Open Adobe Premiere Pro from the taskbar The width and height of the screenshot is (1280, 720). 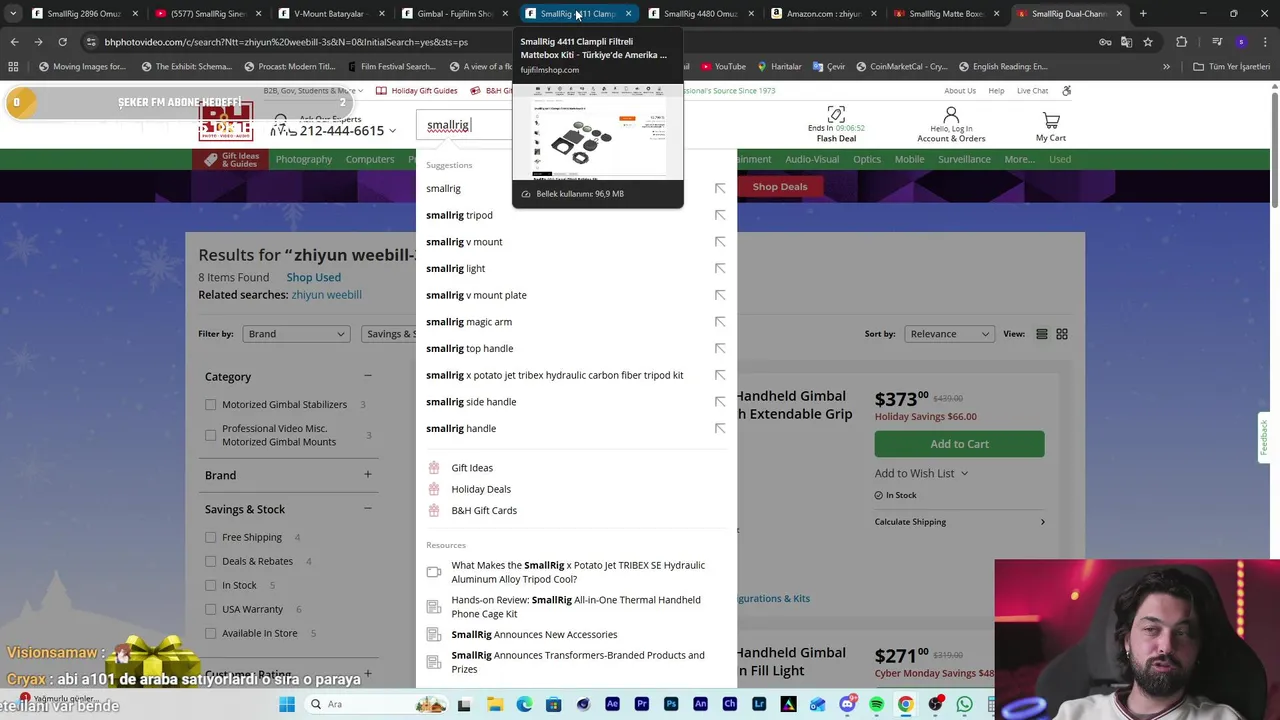tap(642, 704)
